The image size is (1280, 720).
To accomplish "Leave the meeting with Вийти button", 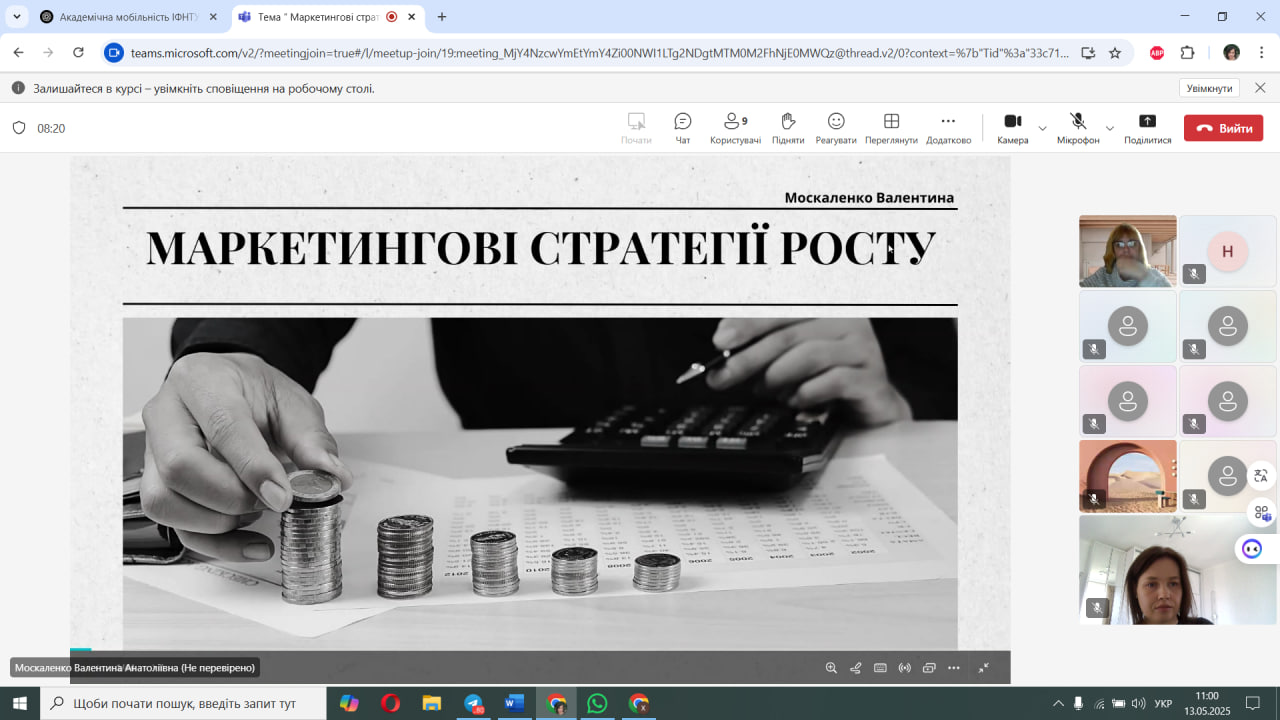I will click(x=1223, y=128).
